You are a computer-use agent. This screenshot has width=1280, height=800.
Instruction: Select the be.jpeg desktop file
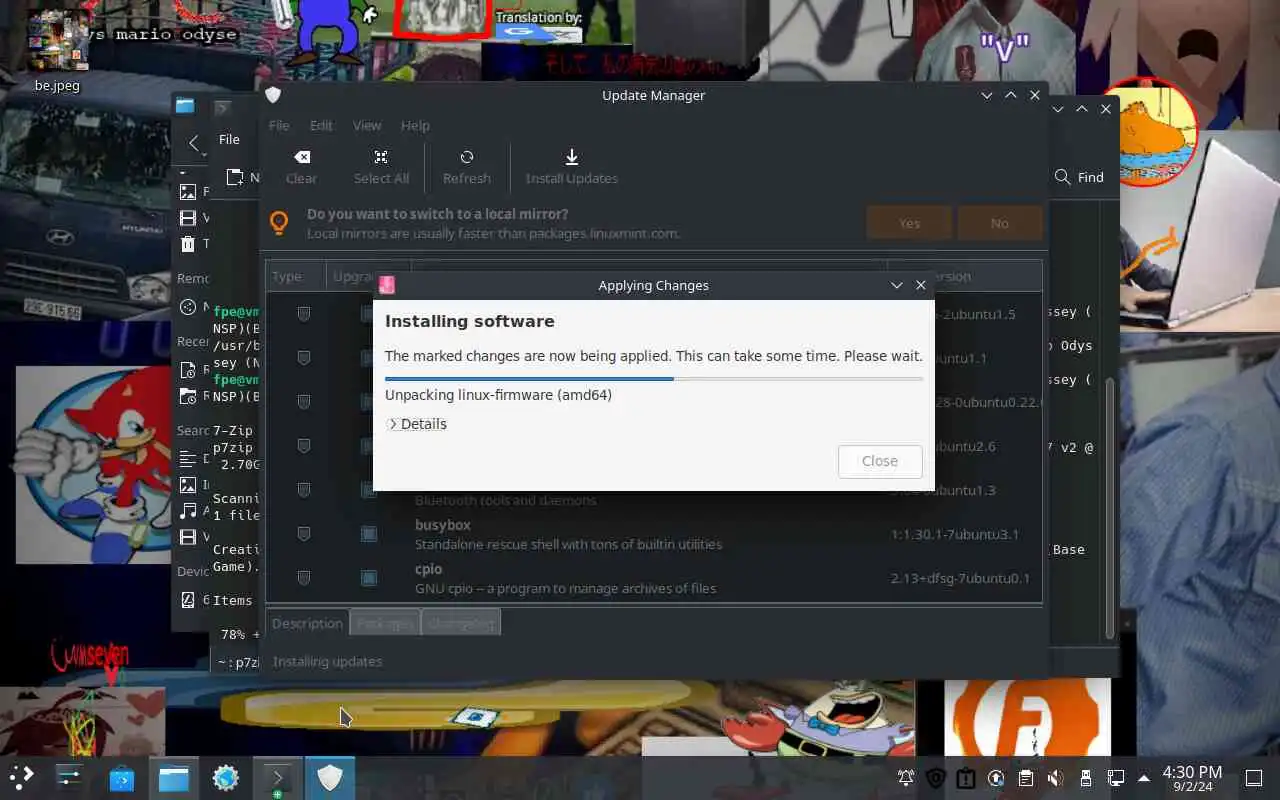click(x=57, y=50)
